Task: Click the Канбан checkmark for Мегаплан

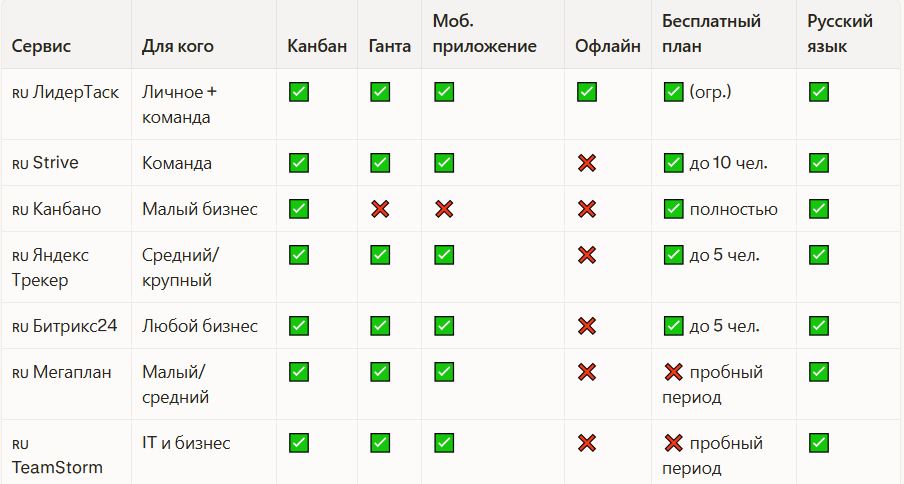Action: 298,372
